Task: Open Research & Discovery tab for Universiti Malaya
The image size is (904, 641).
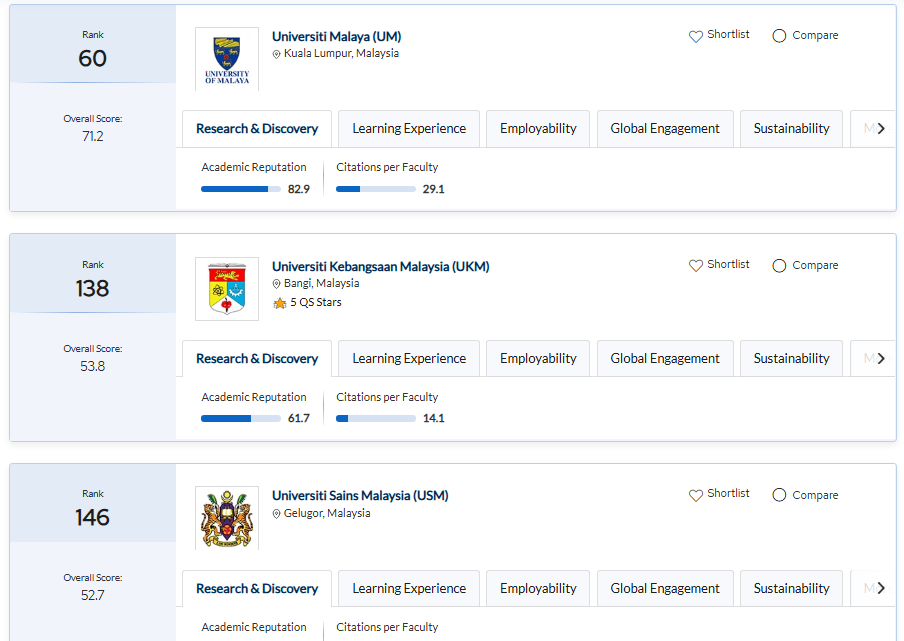Action: [x=257, y=129]
